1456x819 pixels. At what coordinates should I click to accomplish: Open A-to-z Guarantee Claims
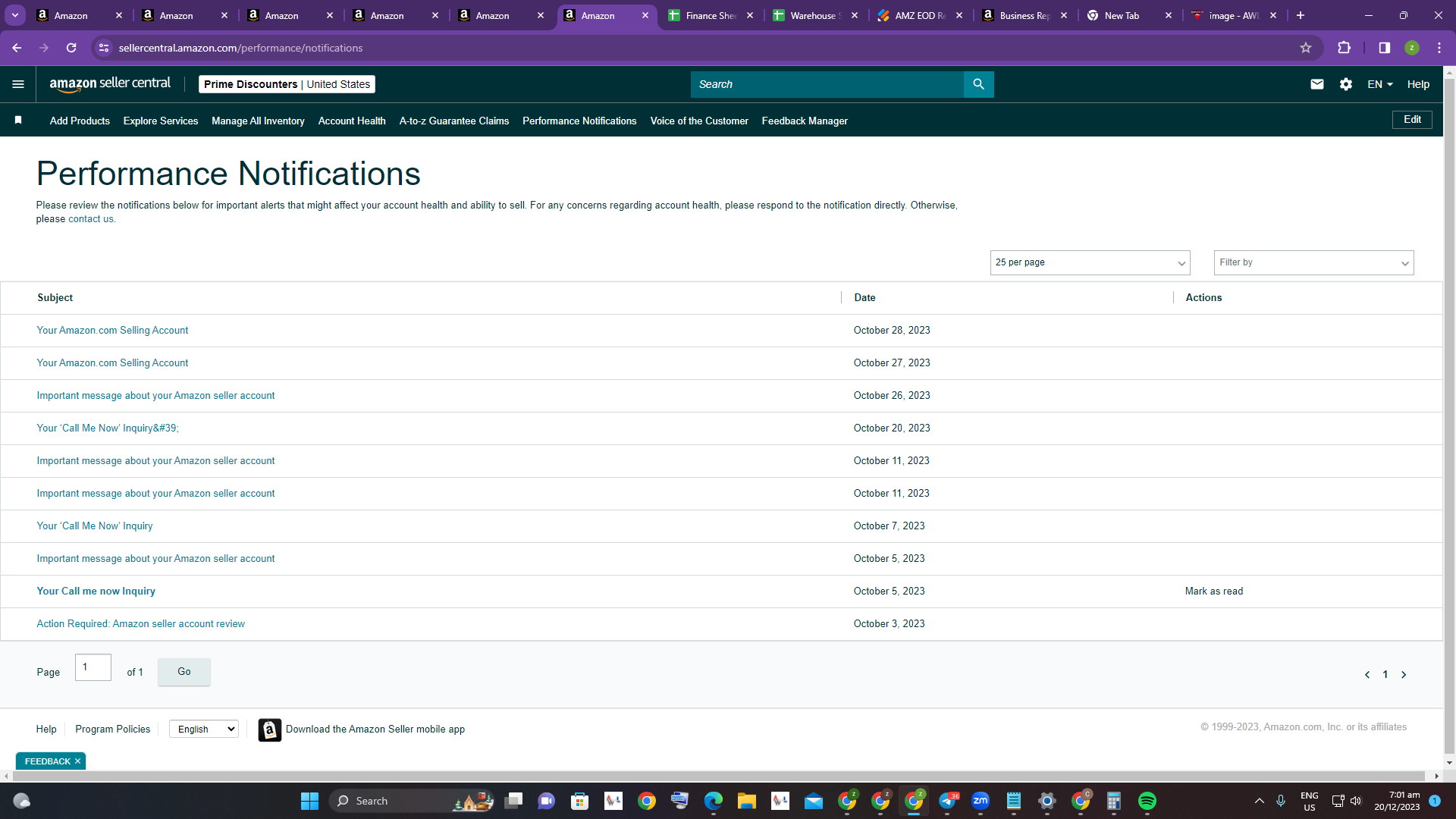(454, 121)
